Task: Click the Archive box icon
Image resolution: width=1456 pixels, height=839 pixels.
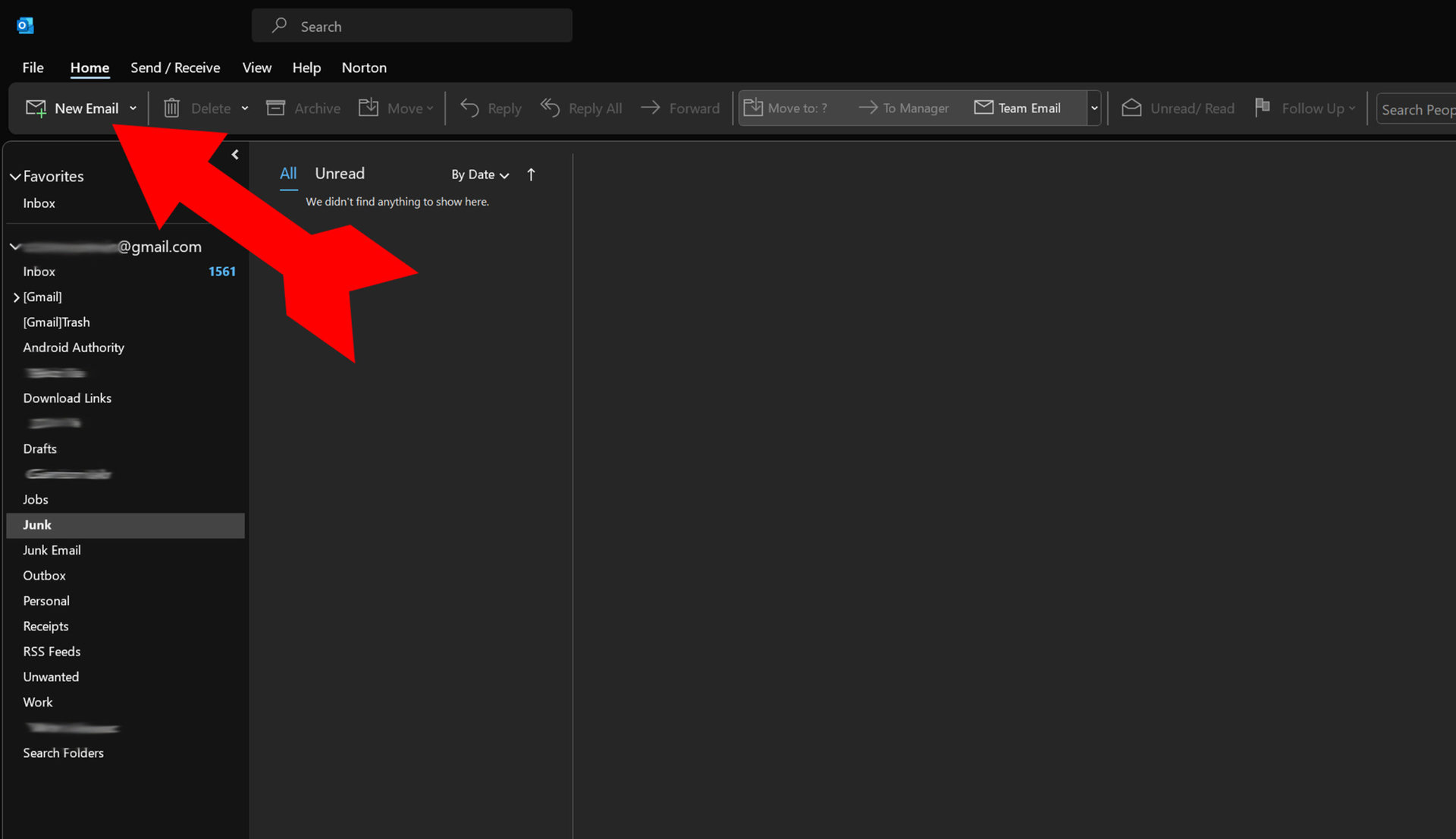Action: click(275, 108)
